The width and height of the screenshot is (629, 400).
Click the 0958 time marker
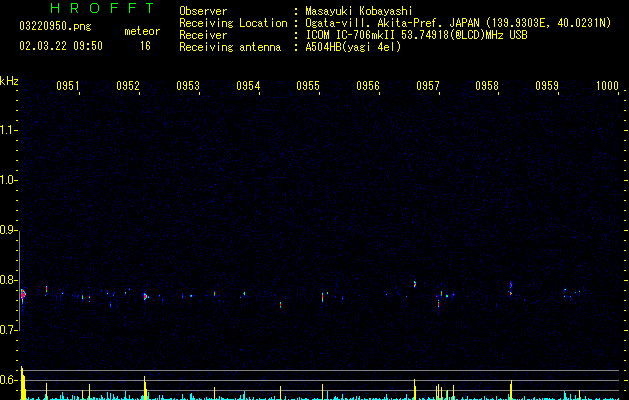coord(487,86)
